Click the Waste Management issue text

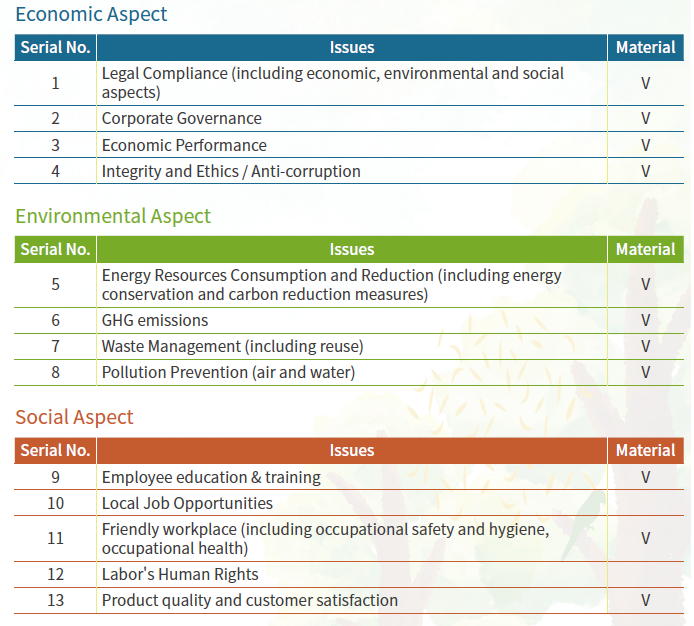pyautogui.click(x=232, y=346)
